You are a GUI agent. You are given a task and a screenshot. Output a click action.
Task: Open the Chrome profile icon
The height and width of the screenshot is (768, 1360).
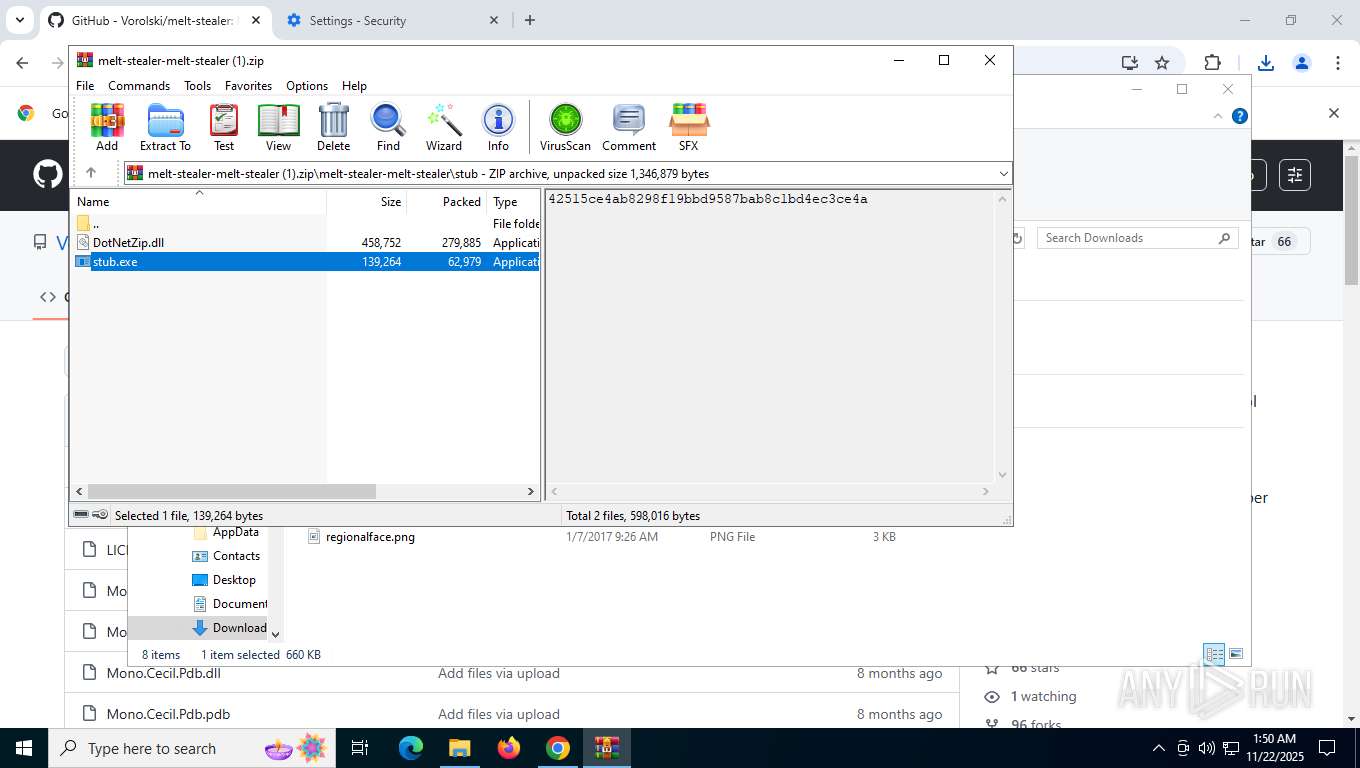(x=1302, y=63)
